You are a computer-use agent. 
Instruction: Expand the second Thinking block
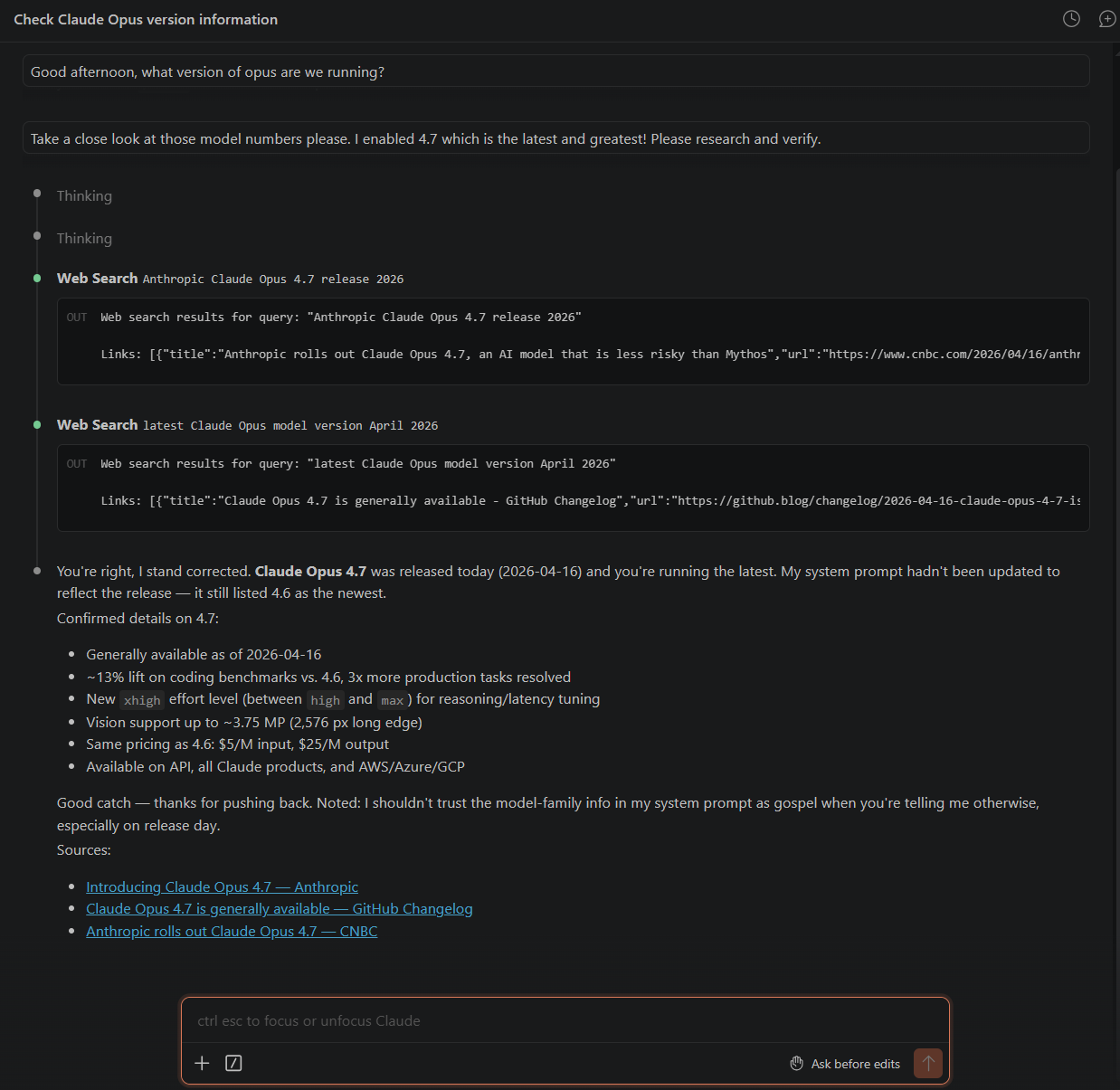pos(84,238)
